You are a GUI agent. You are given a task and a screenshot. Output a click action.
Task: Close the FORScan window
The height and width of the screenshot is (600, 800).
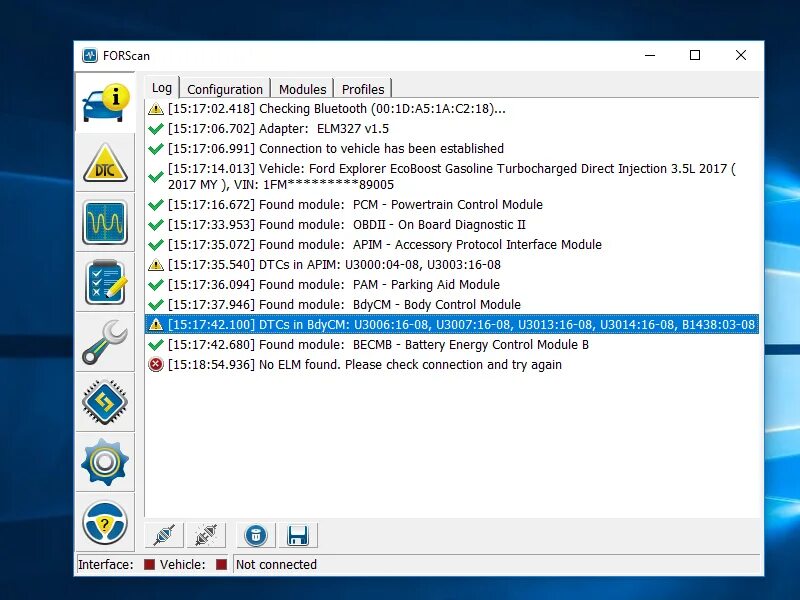tap(741, 55)
